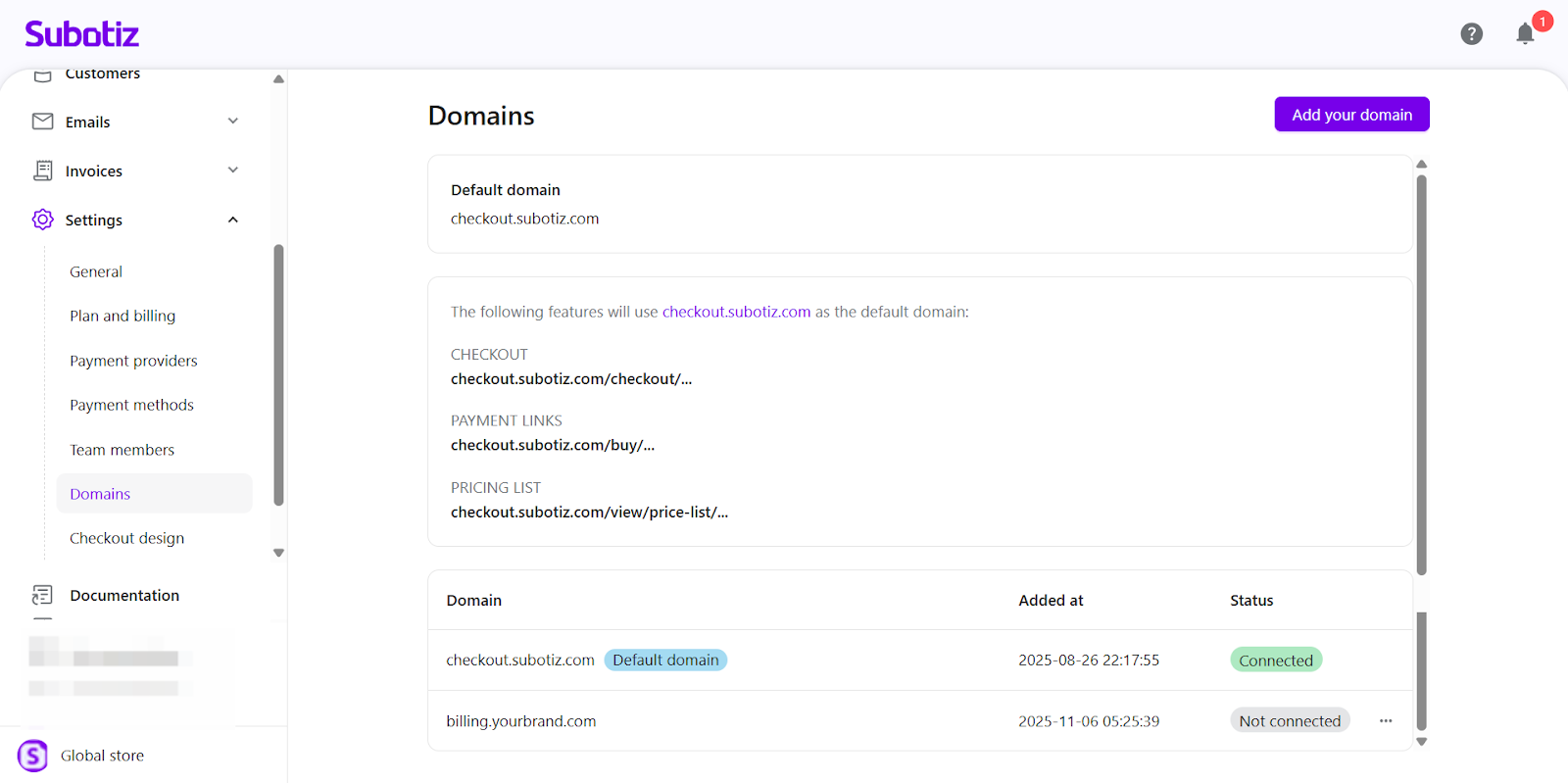Viewport: 1568px width, 783px height.
Task: Follow the purple checkout.subotiz.com link
Action: pyautogui.click(x=736, y=312)
